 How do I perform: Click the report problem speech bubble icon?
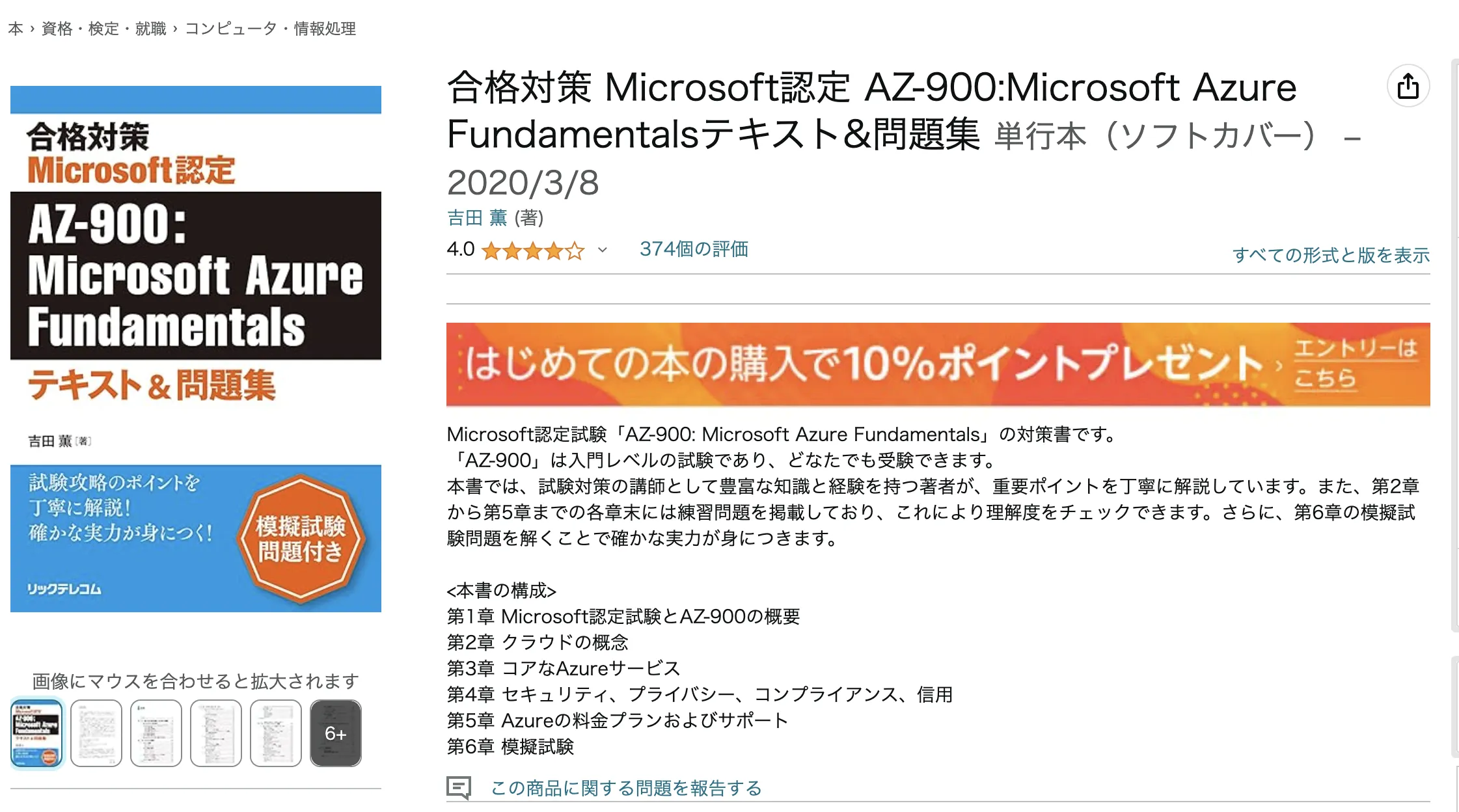[459, 788]
